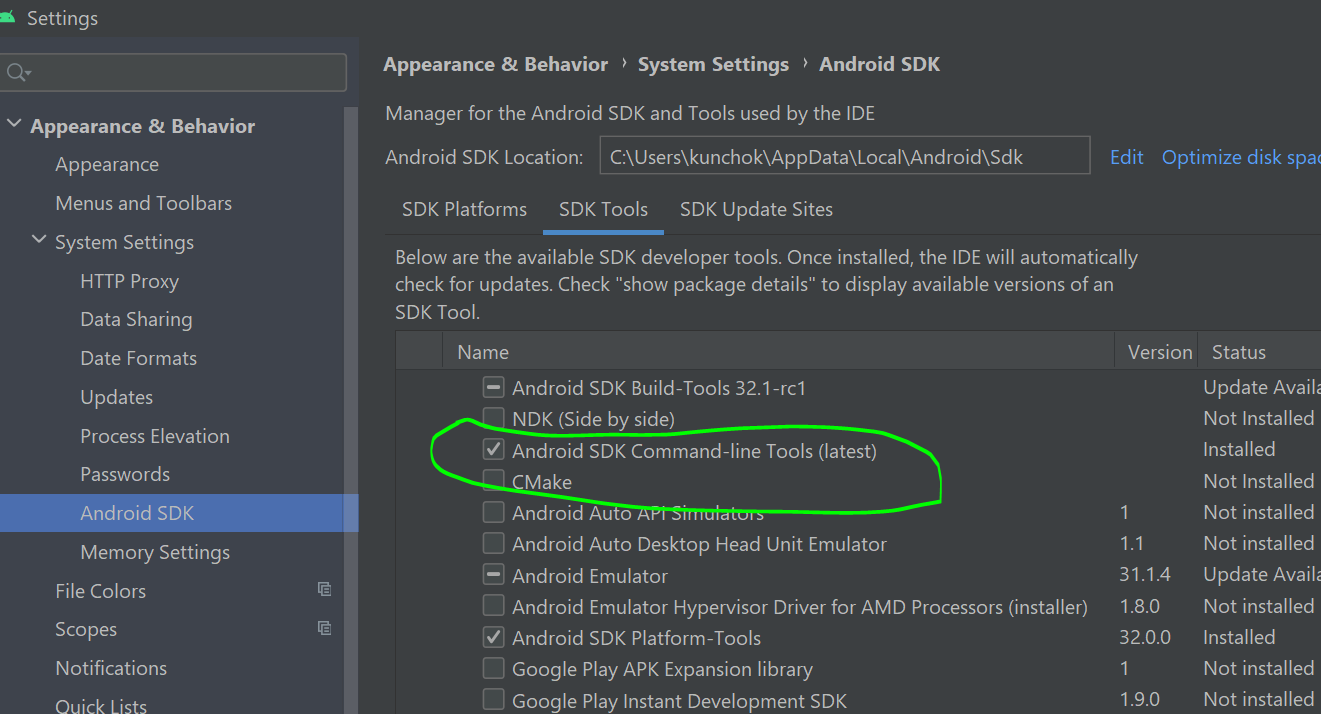Click the Android SDK Location path field

(845, 156)
